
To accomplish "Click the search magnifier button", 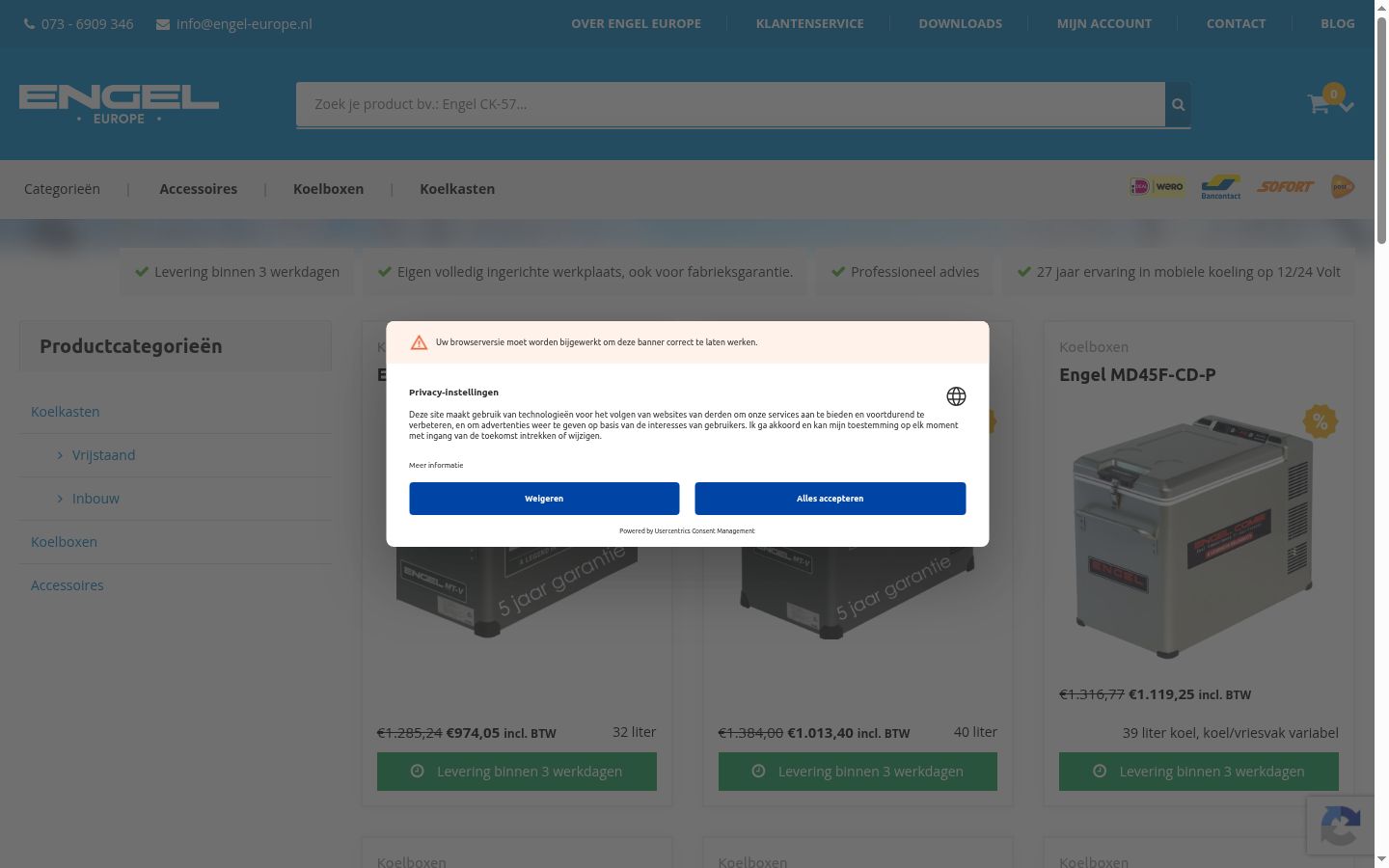I will pyautogui.click(x=1178, y=104).
